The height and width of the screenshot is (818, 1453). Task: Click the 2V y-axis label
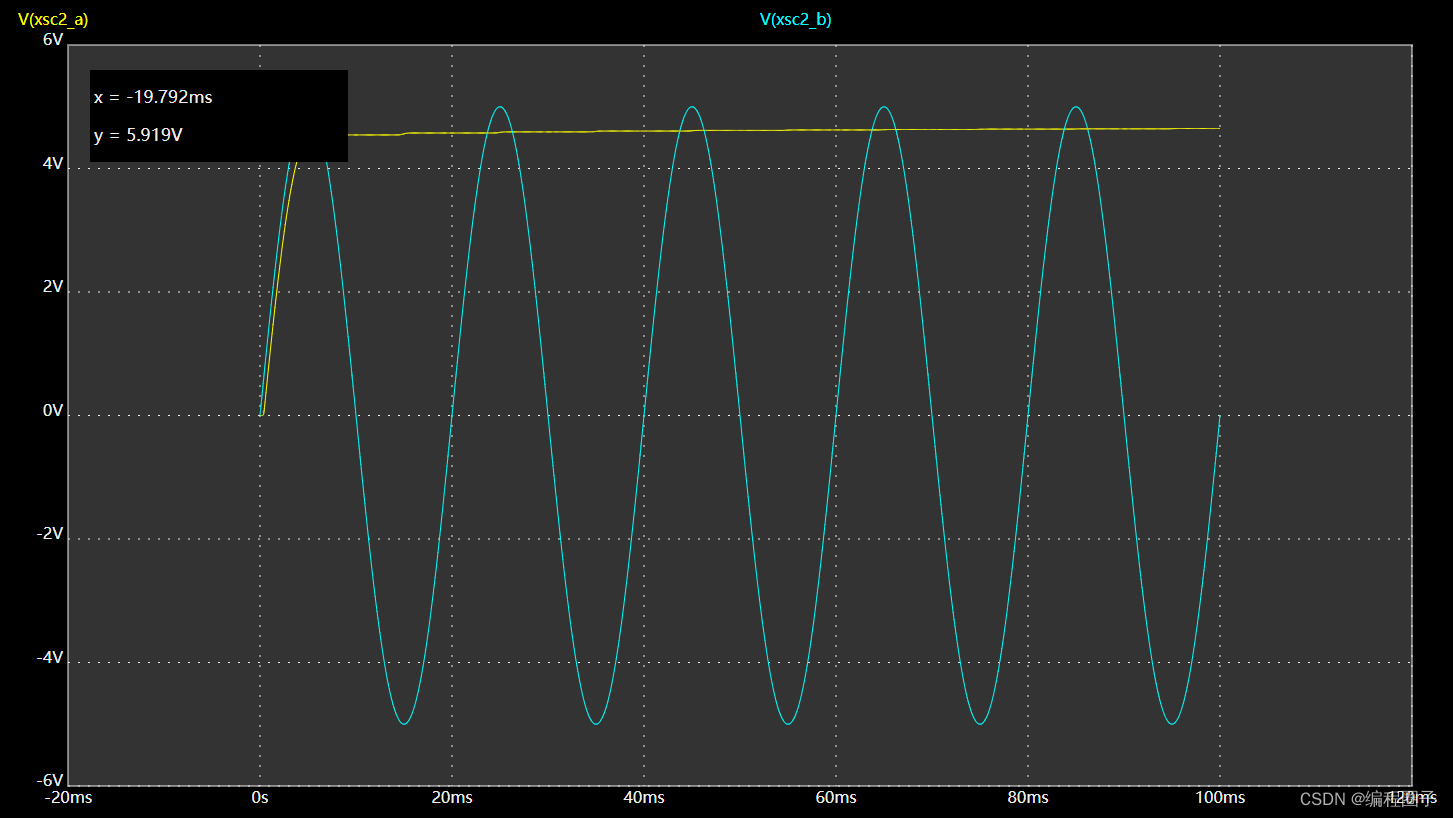pos(53,287)
